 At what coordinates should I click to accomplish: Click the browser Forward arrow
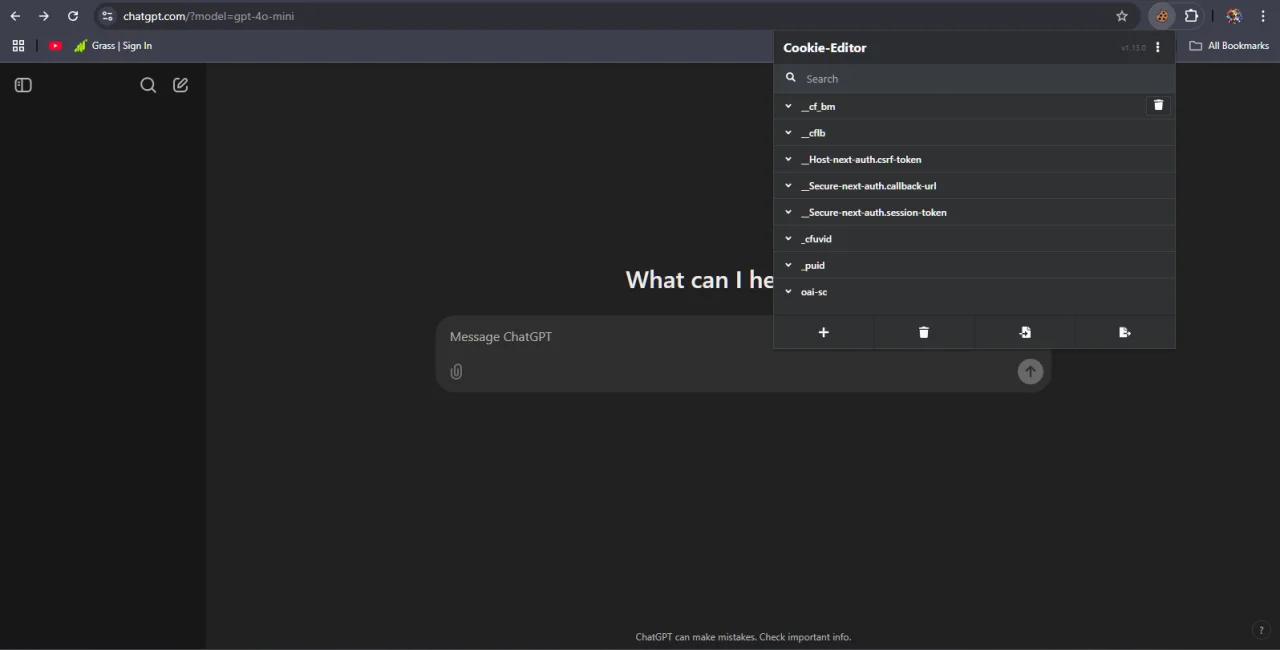pos(44,16)
